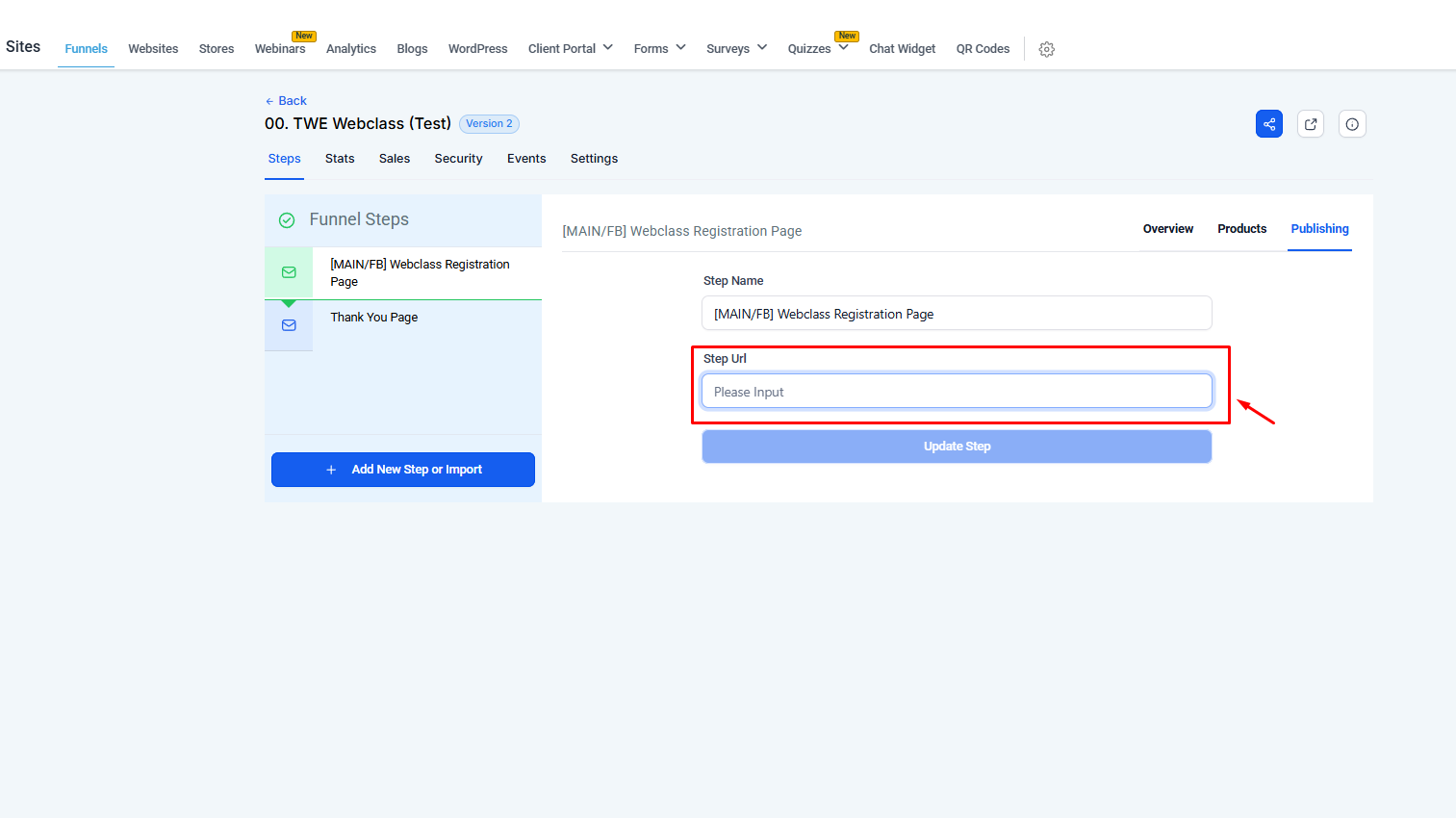Switch to the Stats tab

(340, 159)
